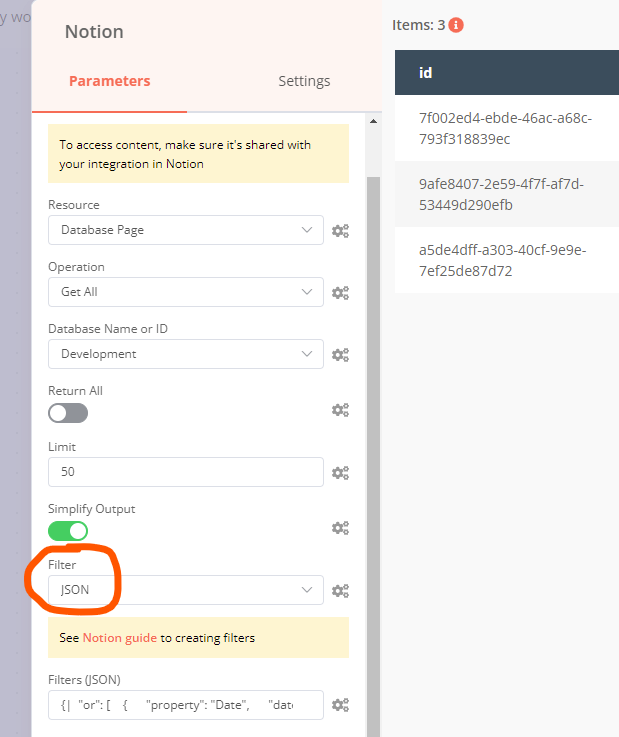Open options gear next to Operation field
This screenshot has width=619, height=737.
pyautogui.click(x=341, y=293)
